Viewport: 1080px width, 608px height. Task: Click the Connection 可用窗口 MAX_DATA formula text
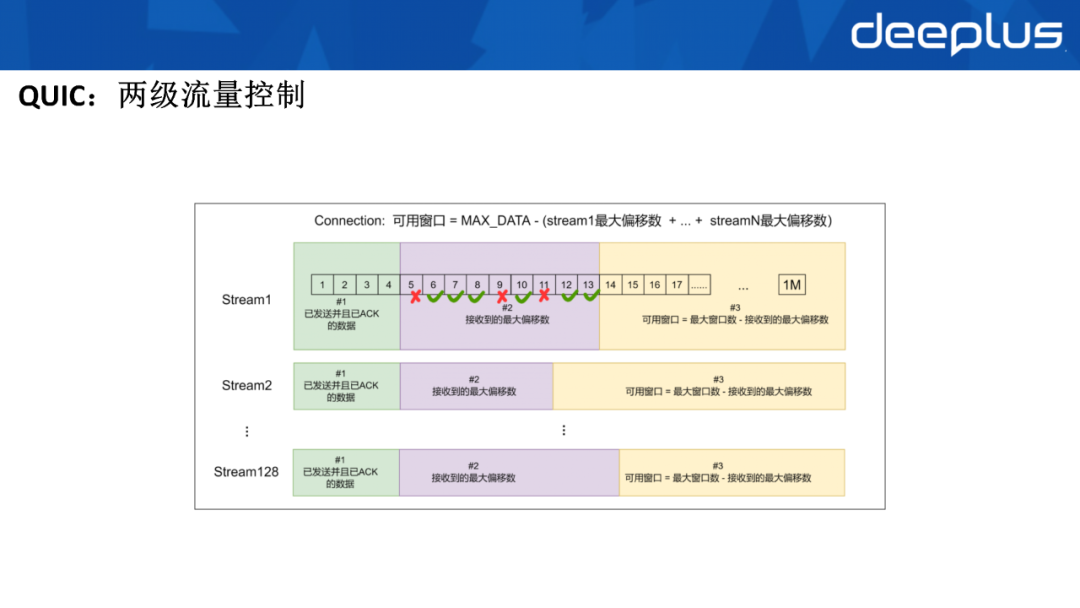pyautogui.click(x=573, y=220)
